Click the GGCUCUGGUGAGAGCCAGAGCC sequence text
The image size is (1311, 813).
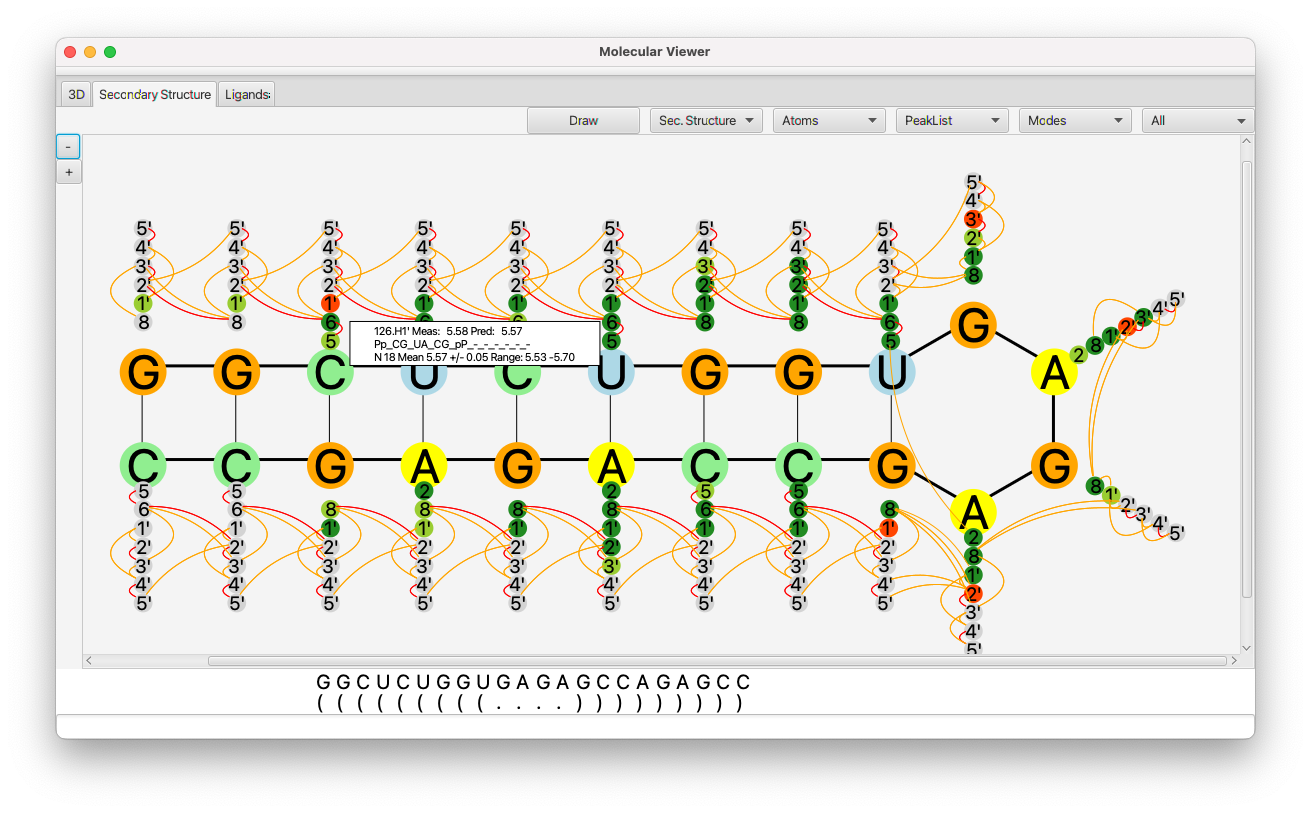click(533, 682)
